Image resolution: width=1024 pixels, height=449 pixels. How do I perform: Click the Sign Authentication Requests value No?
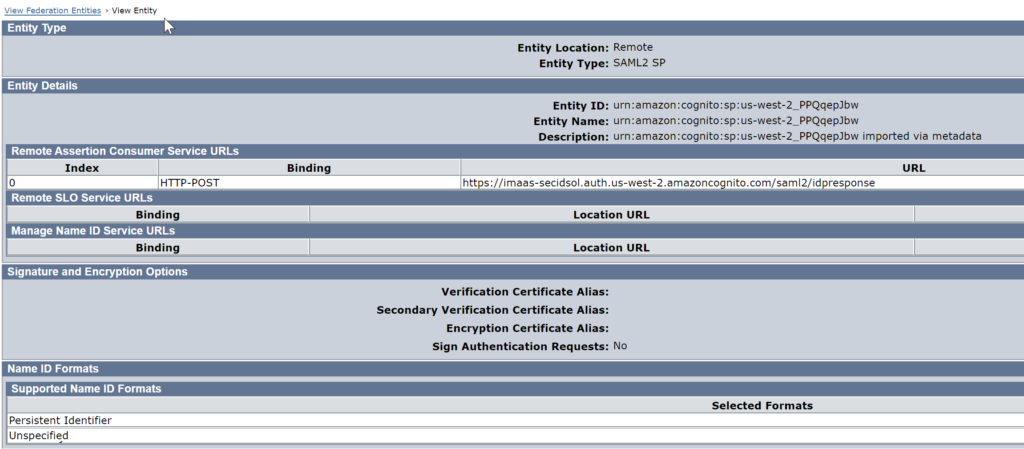pyautogui.click(x=620, y=346)
